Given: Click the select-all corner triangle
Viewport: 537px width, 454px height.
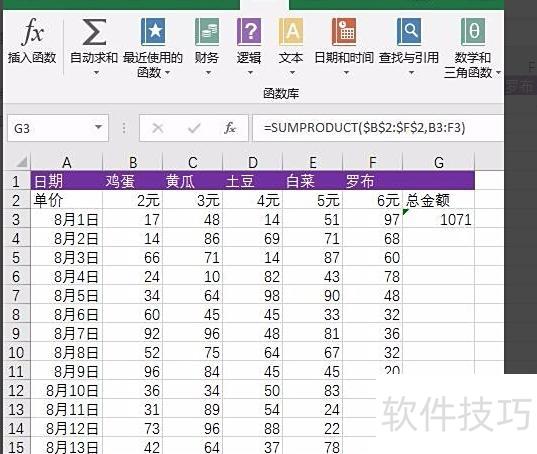Looking at the screenshot, I should tap(21, 162).
